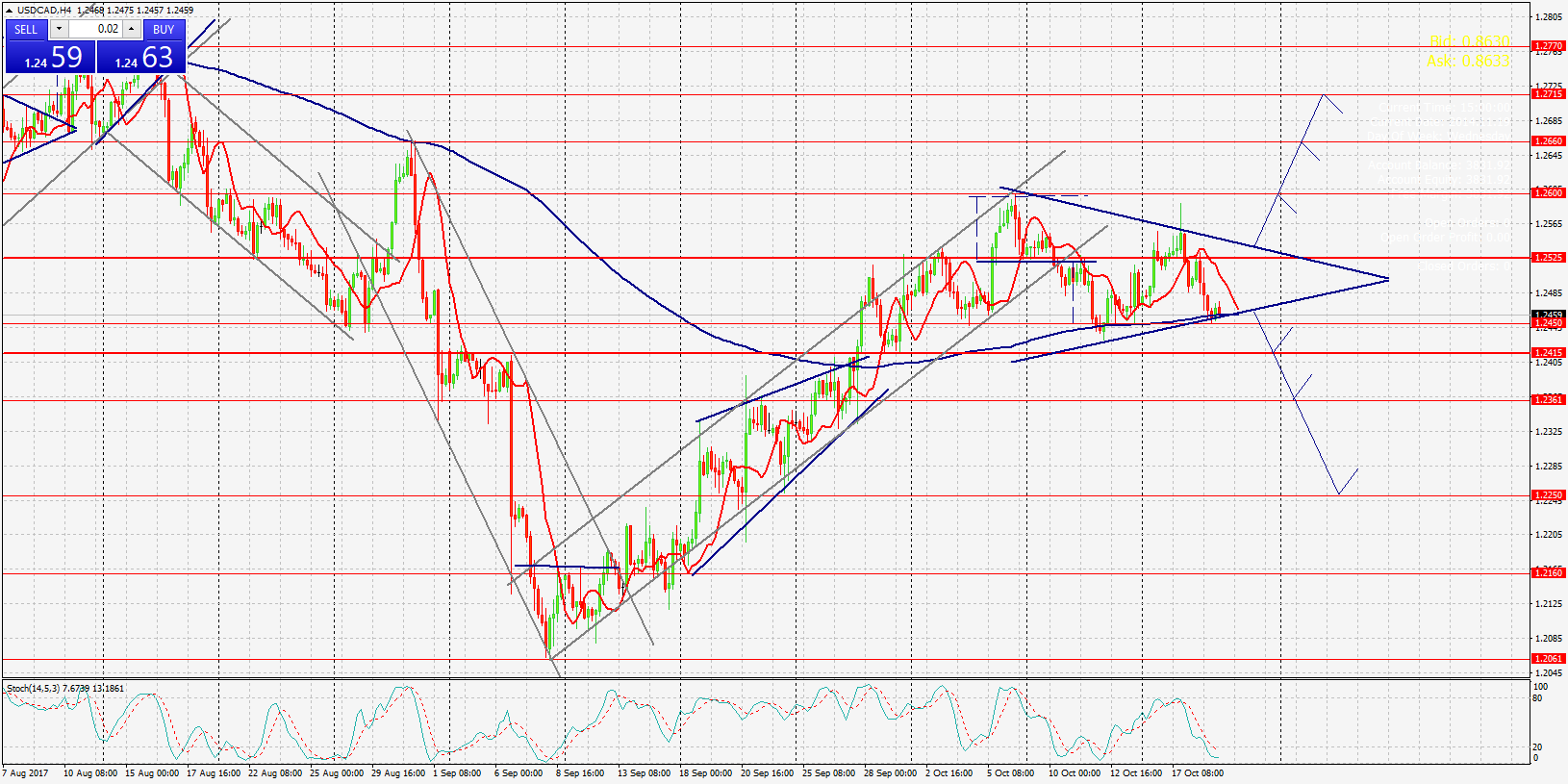Click the 17 Oct 08:00 time axis label
The height and width of the screenshot is (784, 1568).
pyautogui.click(x=1198, y=773)
